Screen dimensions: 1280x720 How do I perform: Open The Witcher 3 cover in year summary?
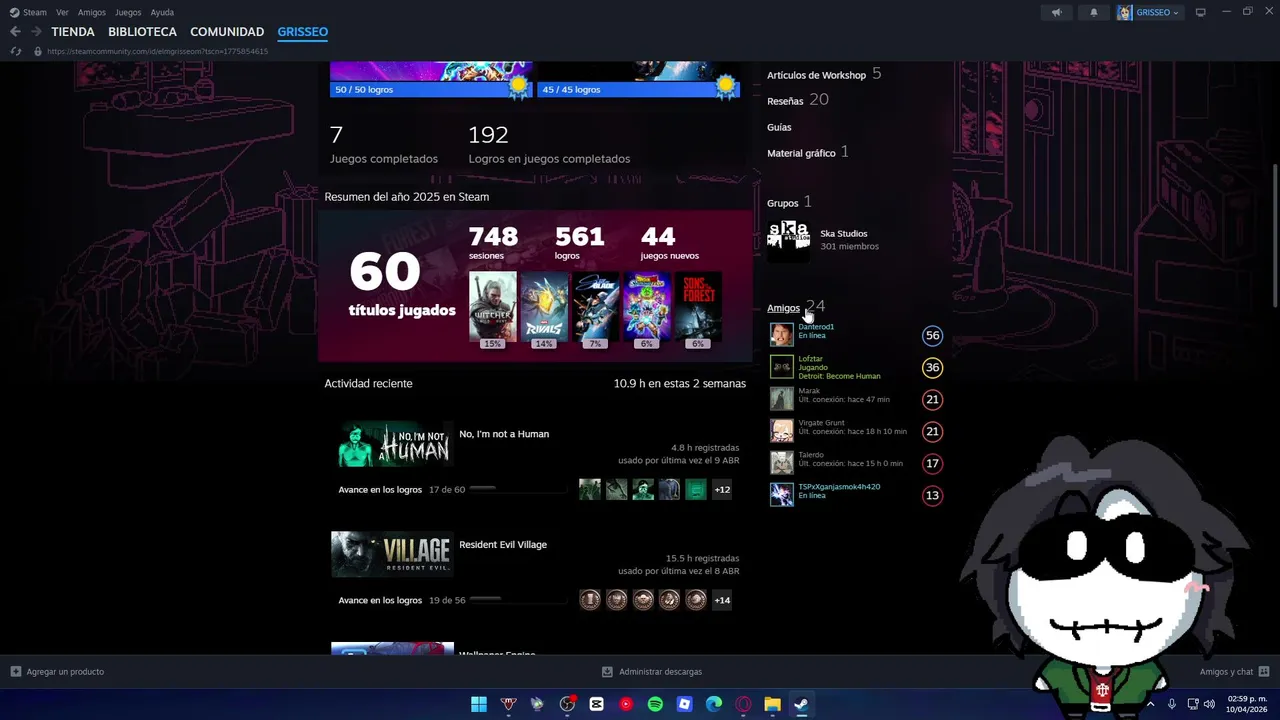click(x=493, y=307)
